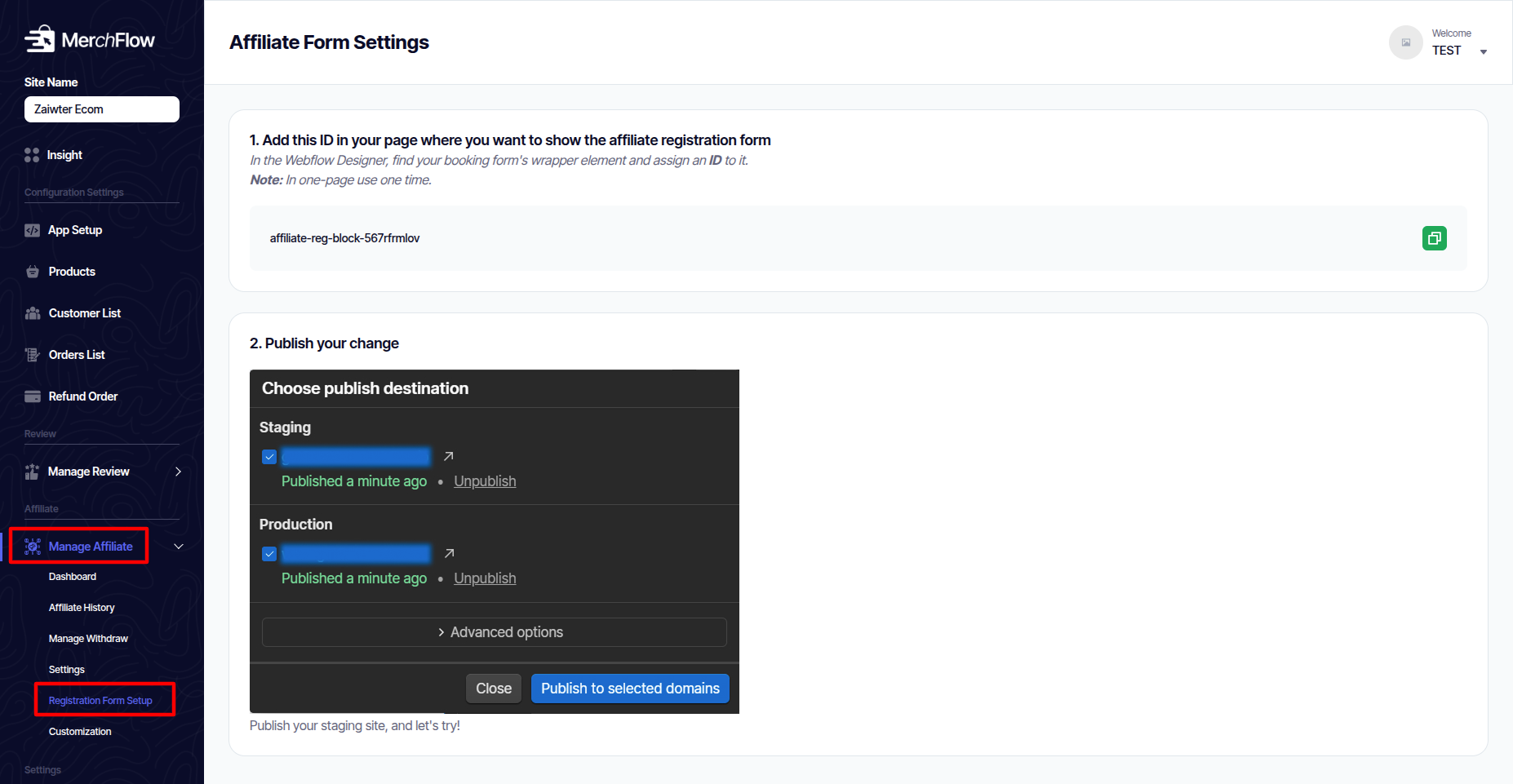Click the MerchFlow logo icon

[39, 39]
